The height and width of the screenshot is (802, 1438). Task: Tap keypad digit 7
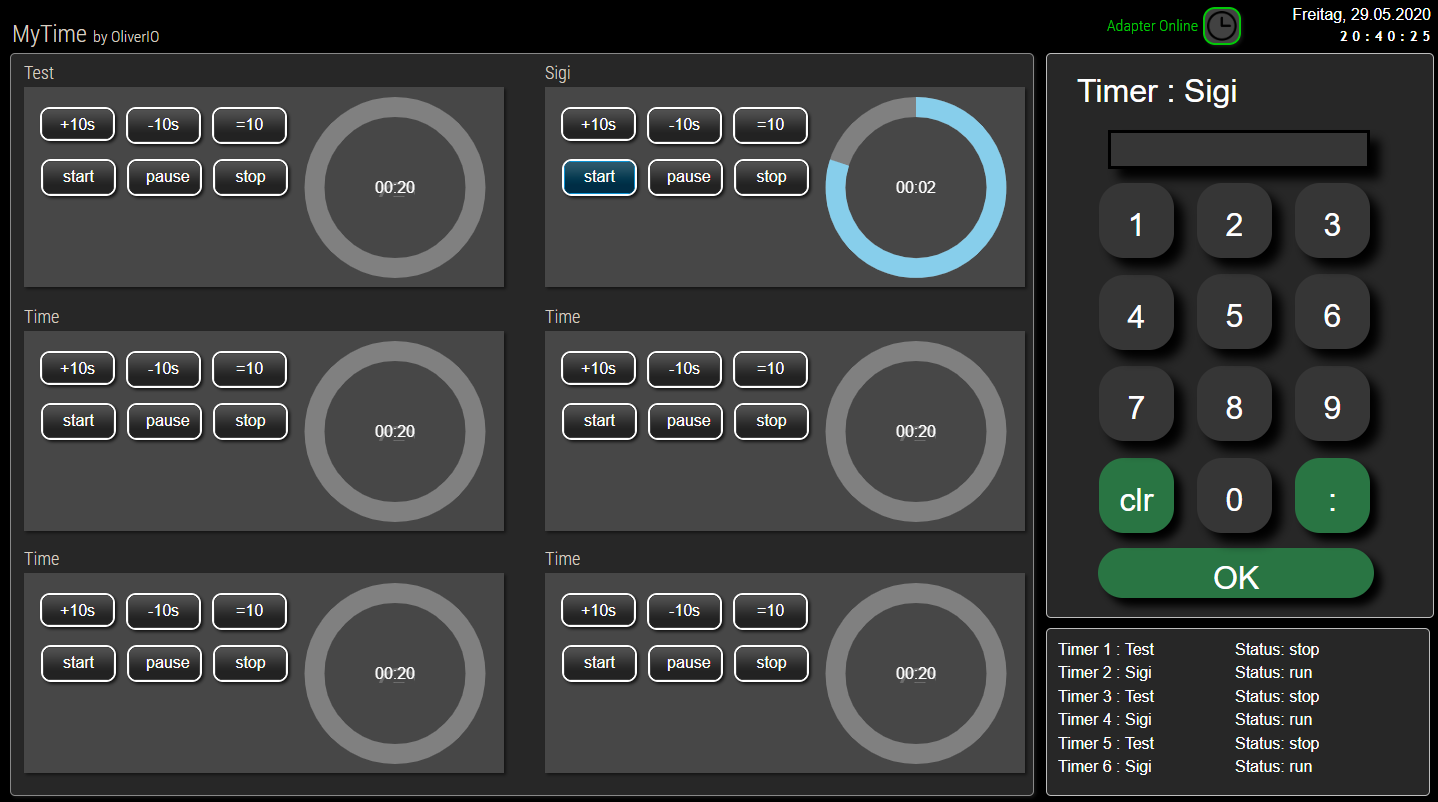(x=1136, y=404)
